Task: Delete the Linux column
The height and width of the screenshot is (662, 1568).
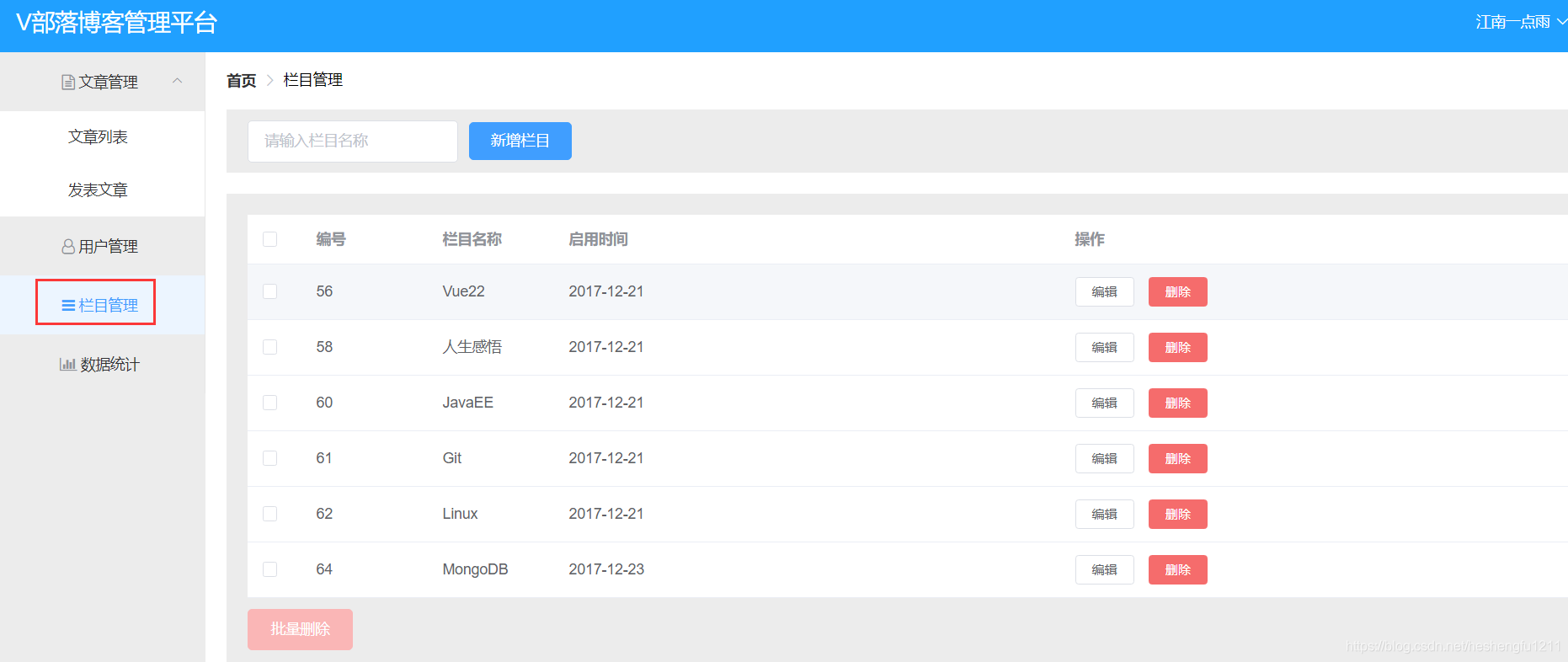Action: pyautogui.click(x=1178, y=515)
